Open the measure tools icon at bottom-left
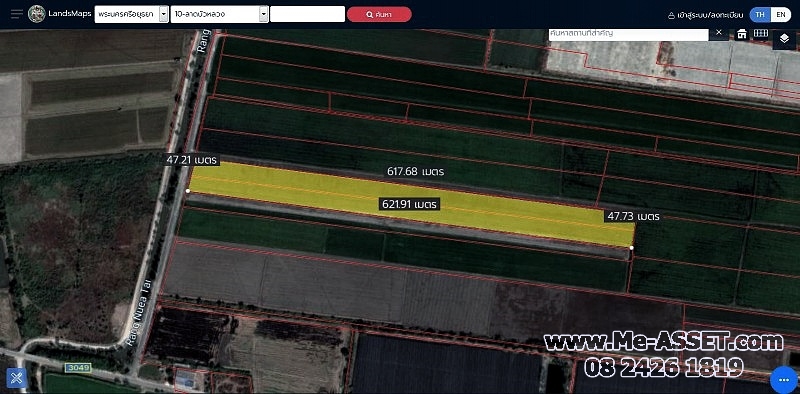The height and width of the screenshot is (394, 800). coord(17,378)
